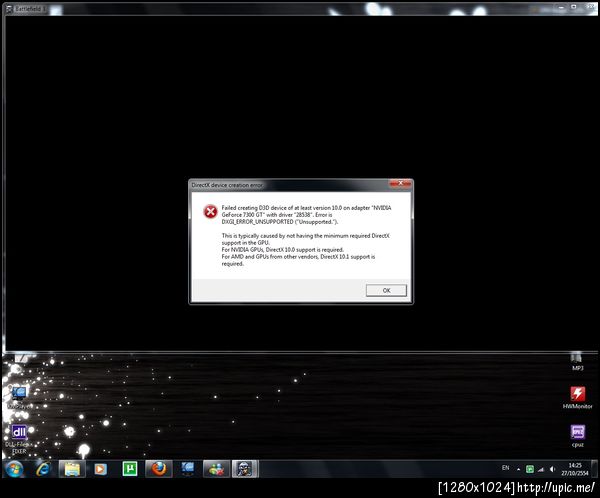
Task: Click the green tray application icon
Action: click(530, 469)
